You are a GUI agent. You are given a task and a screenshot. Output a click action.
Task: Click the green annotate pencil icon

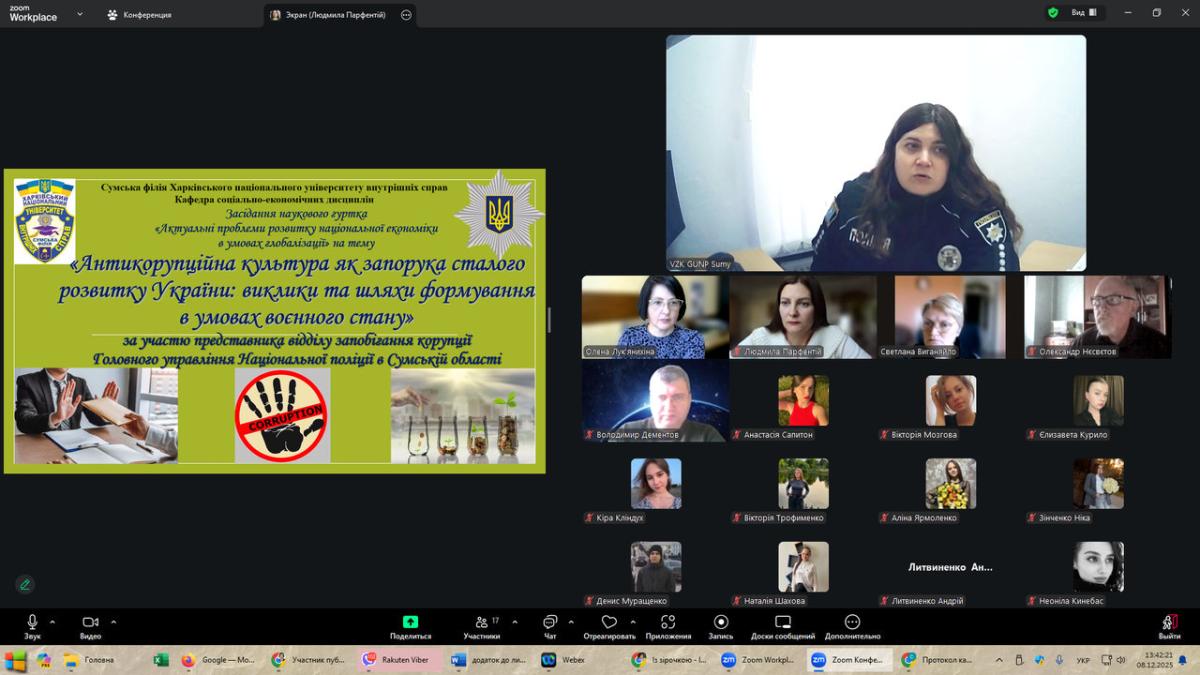click(x=25, y=584)
